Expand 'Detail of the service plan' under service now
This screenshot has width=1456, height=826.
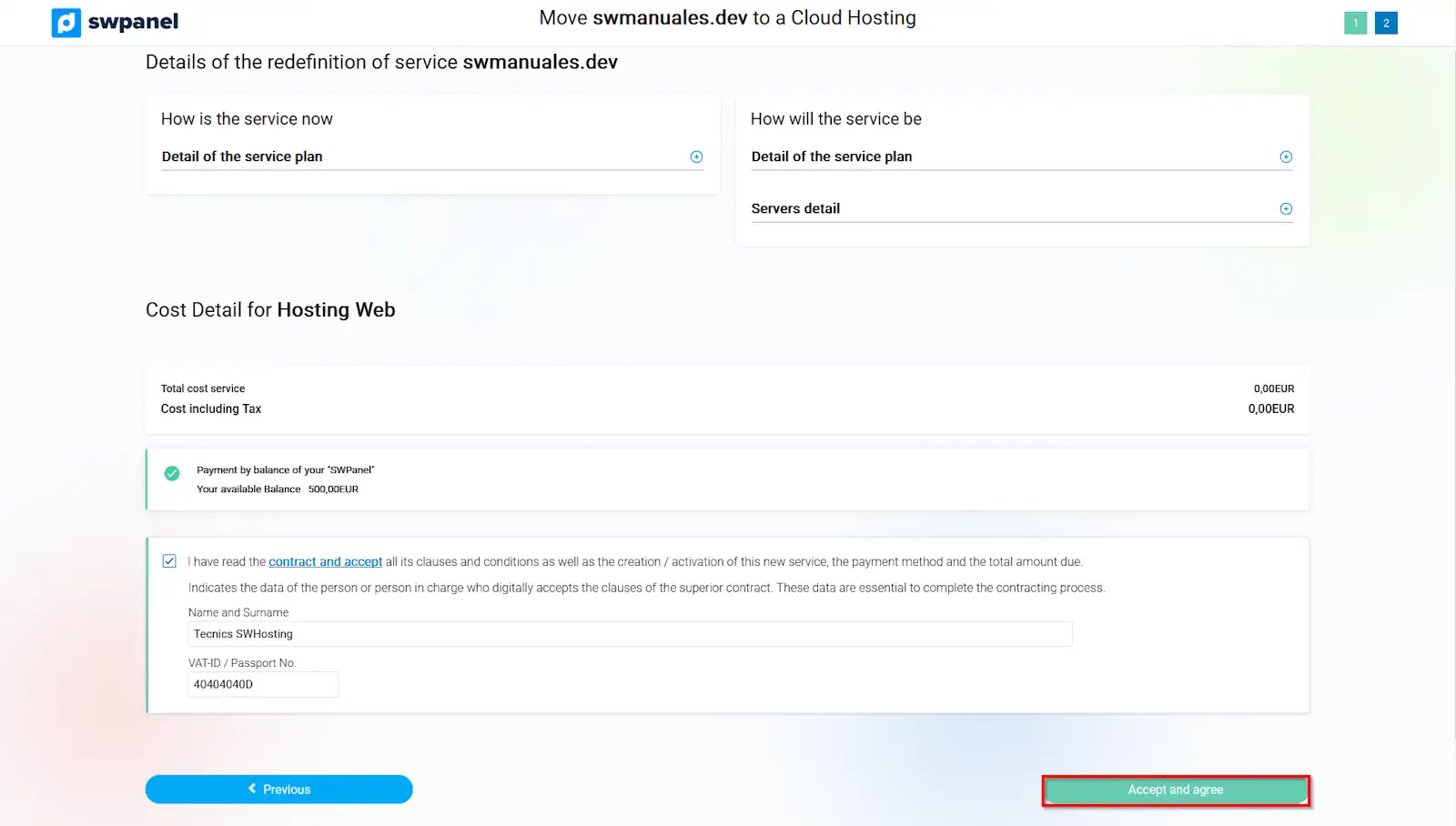point(242,156)
